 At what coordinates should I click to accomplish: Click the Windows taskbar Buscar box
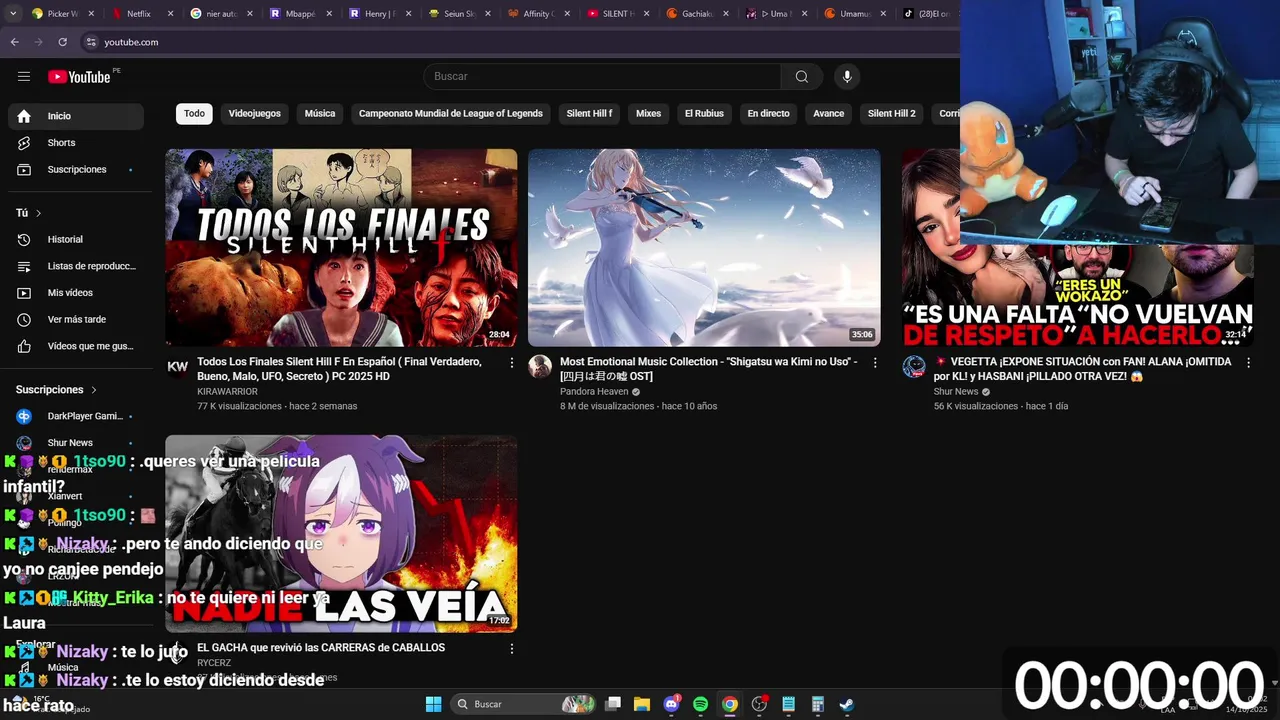click(523, 704)
